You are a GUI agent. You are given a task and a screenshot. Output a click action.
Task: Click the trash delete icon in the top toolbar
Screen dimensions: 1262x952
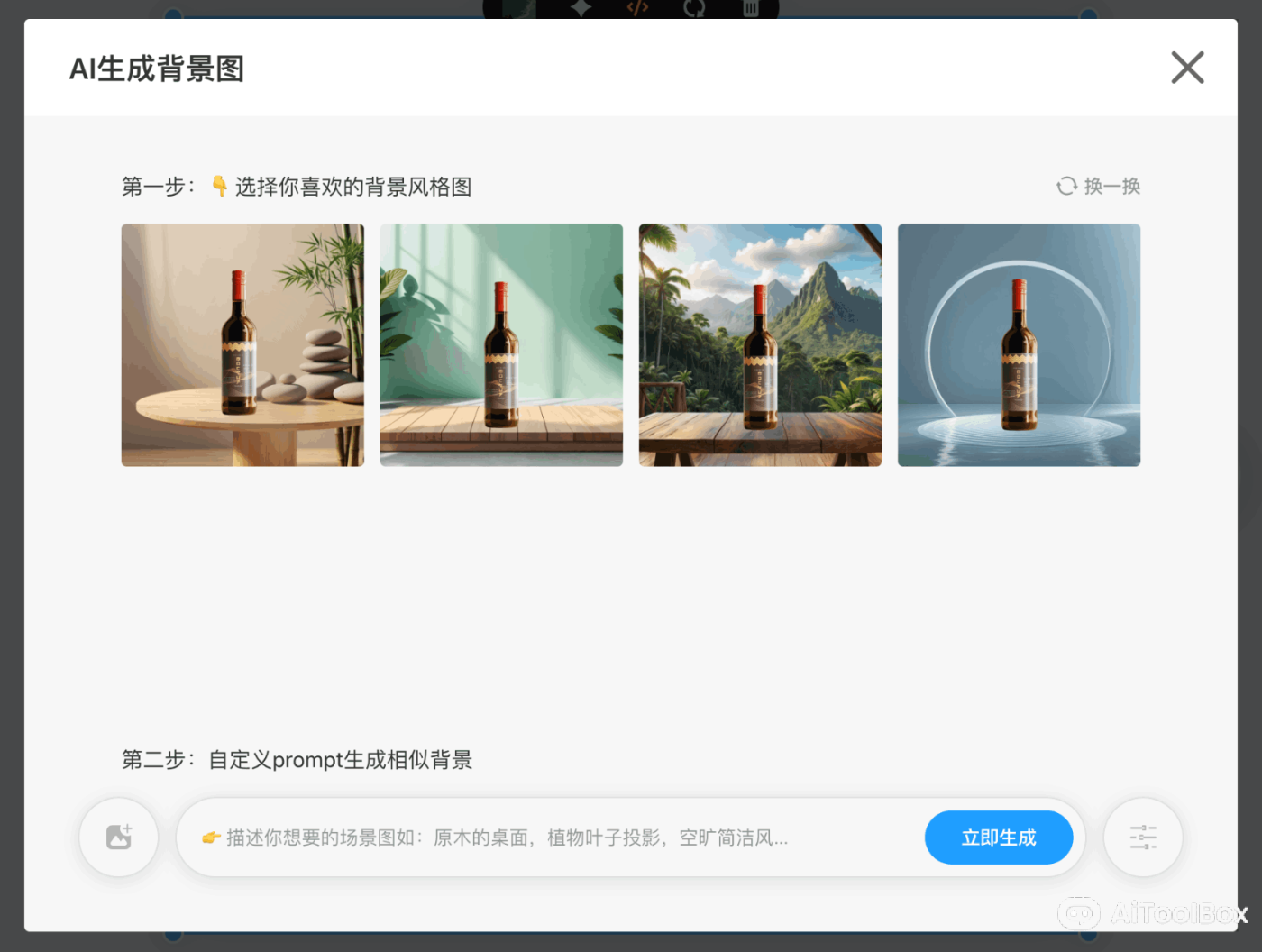point(752,9)
